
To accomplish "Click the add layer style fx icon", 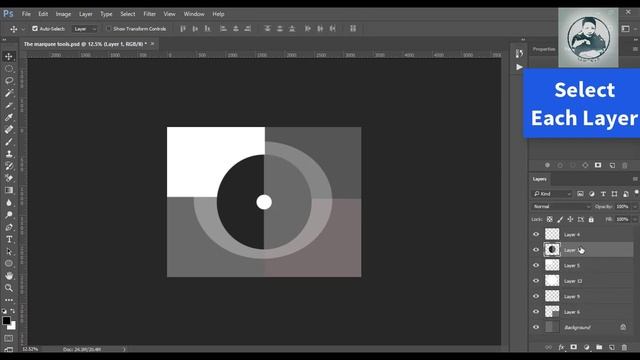I will point(561,347).
